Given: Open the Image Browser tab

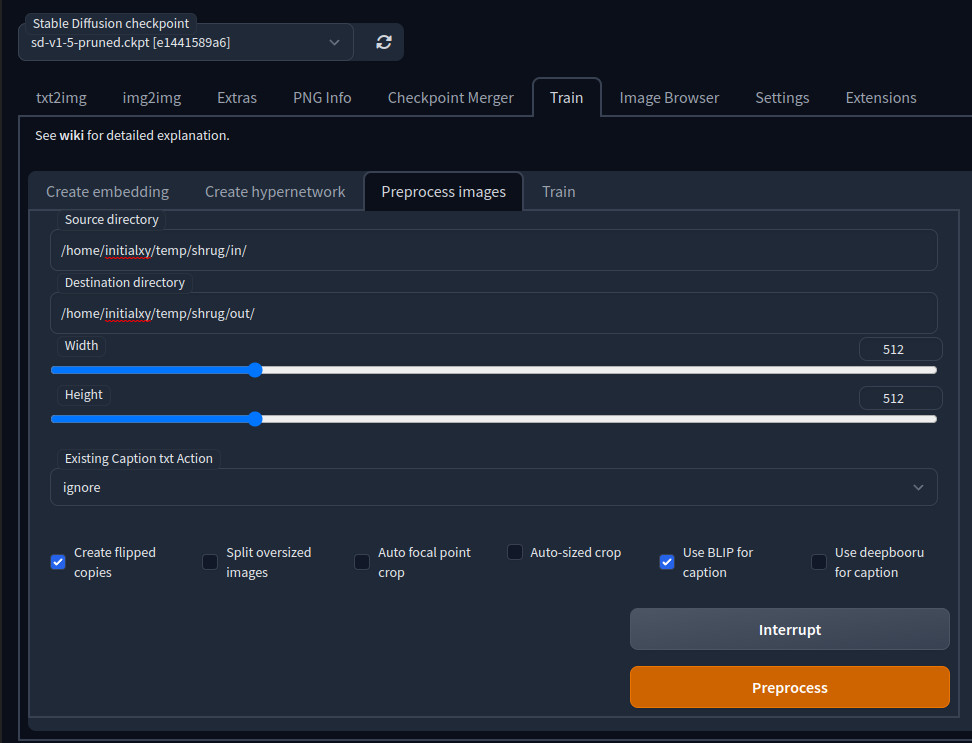Looking at the screenshot, I should (x=669, y=98).
